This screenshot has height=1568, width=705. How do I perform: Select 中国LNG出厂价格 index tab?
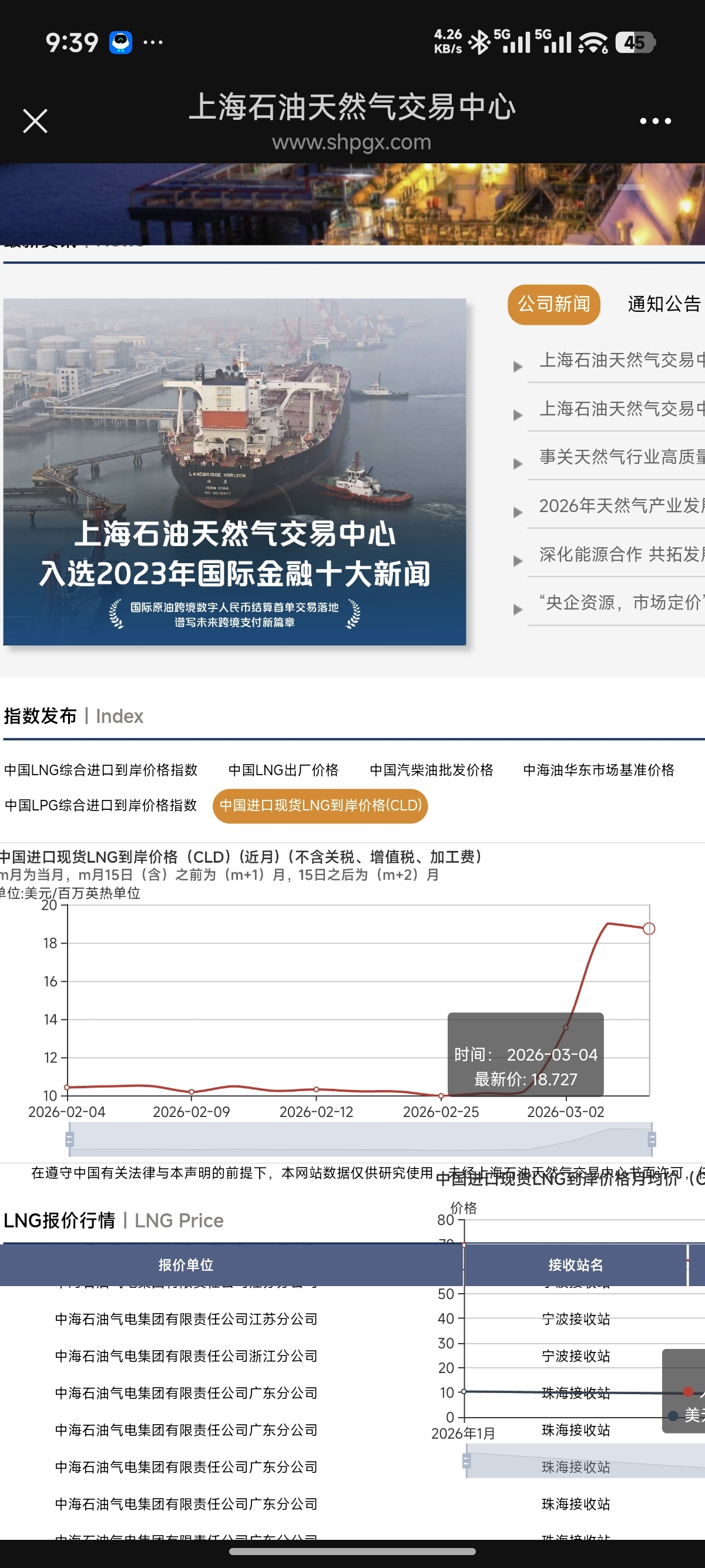284,770
